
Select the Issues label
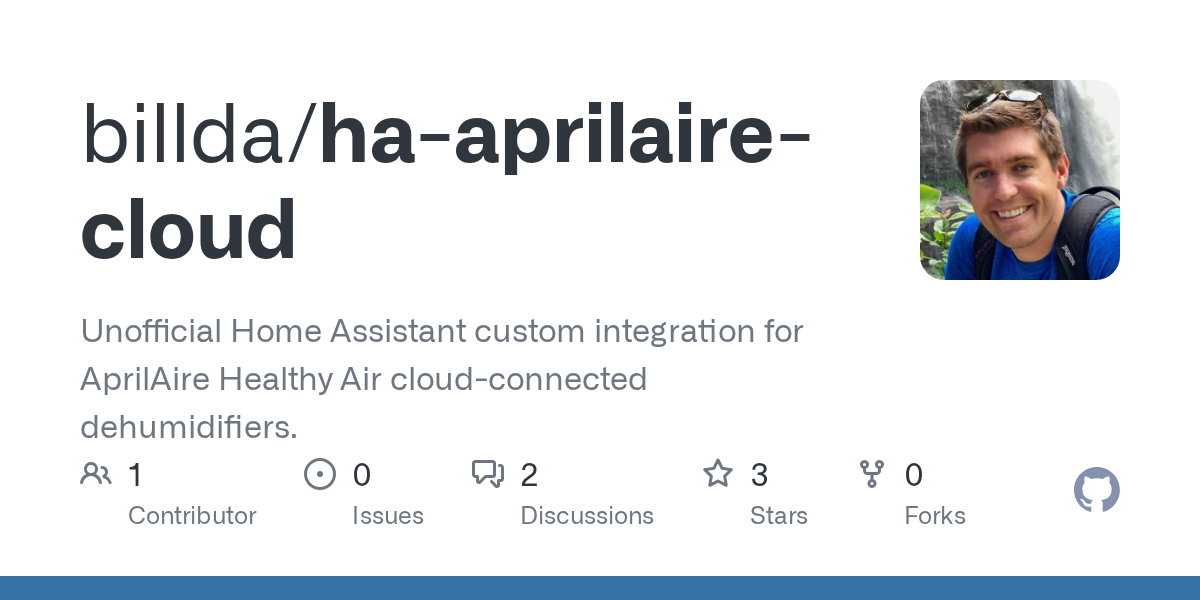click(388, 516)
